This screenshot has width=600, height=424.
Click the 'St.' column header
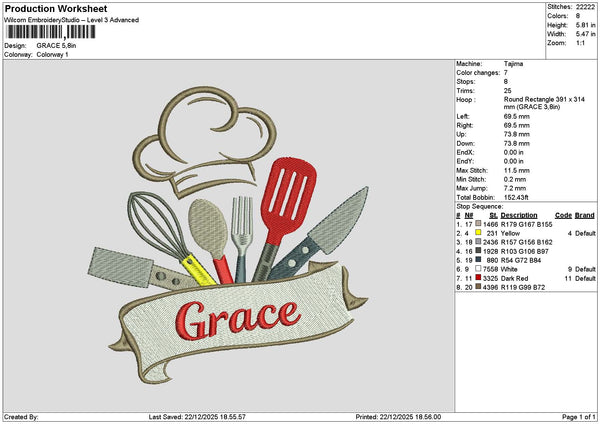pos(493,215)
